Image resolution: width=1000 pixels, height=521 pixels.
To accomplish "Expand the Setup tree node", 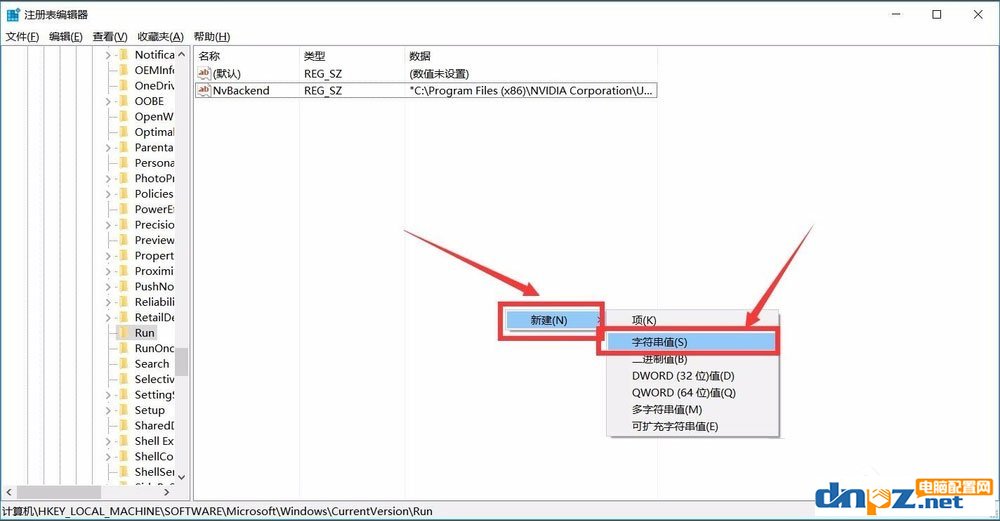I will [108, 411].
